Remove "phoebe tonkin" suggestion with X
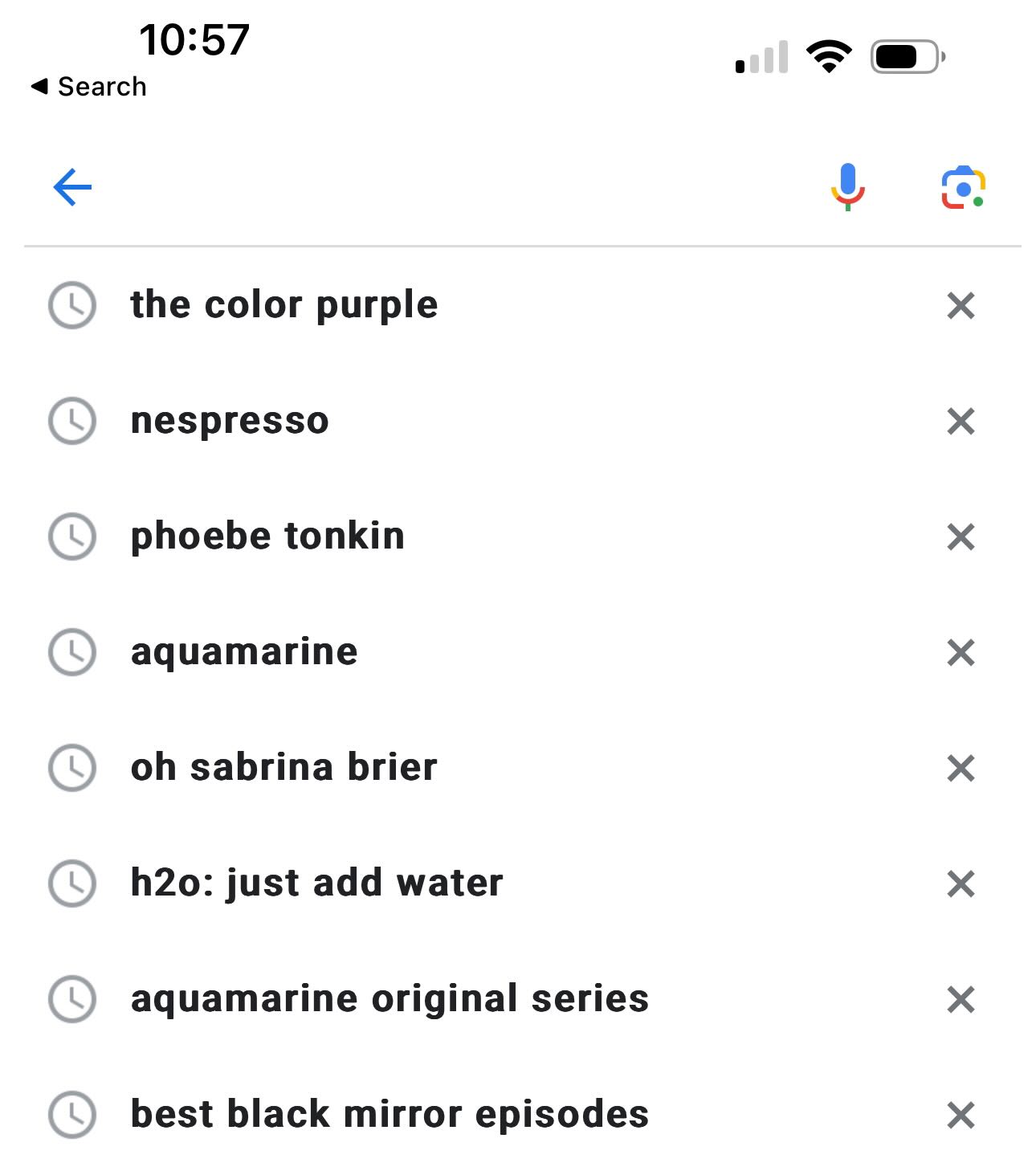This screenshot has height=1167, width=1036. 961,537
